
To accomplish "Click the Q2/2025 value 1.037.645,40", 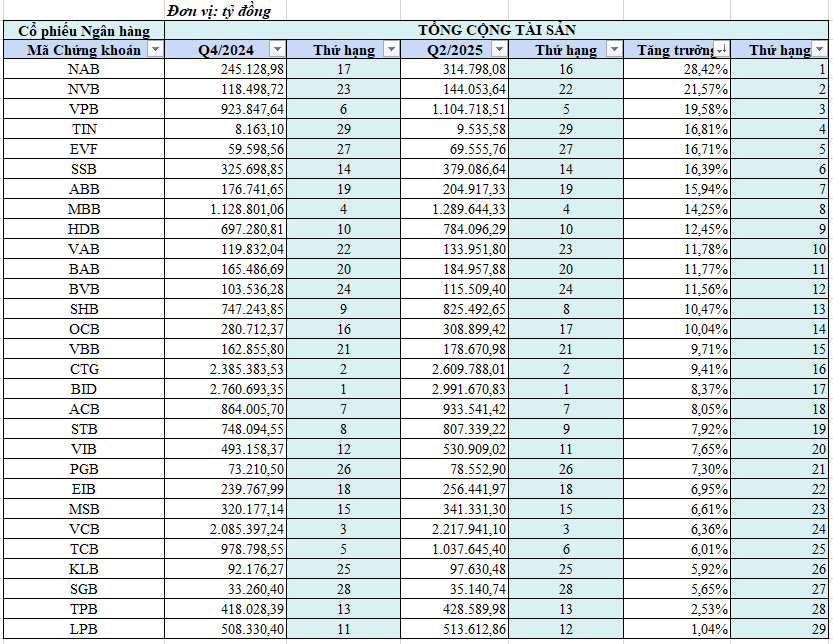I will [454, 549].
